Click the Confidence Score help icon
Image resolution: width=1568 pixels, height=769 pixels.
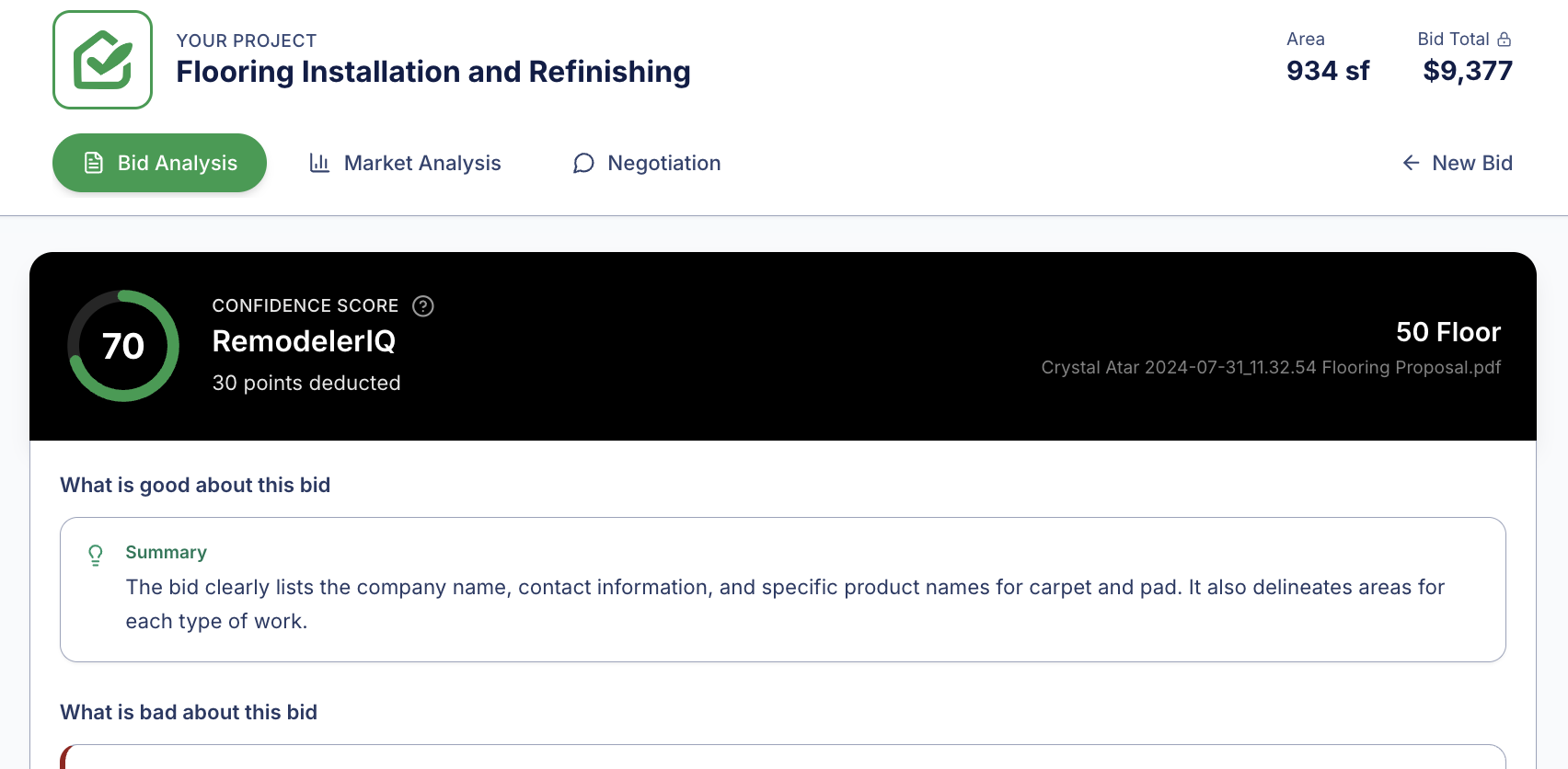[423, 306]
